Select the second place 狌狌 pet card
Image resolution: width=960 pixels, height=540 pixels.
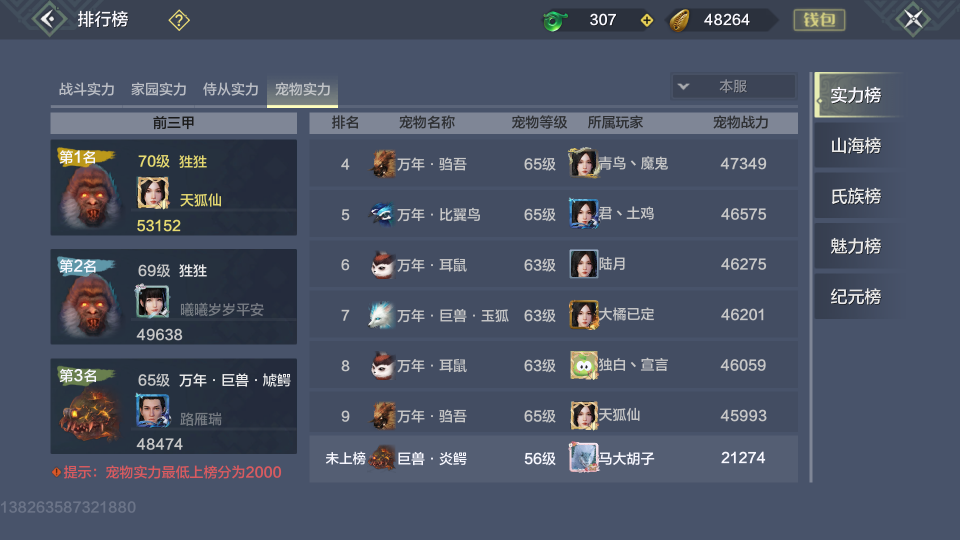click(x=174, y=297)
